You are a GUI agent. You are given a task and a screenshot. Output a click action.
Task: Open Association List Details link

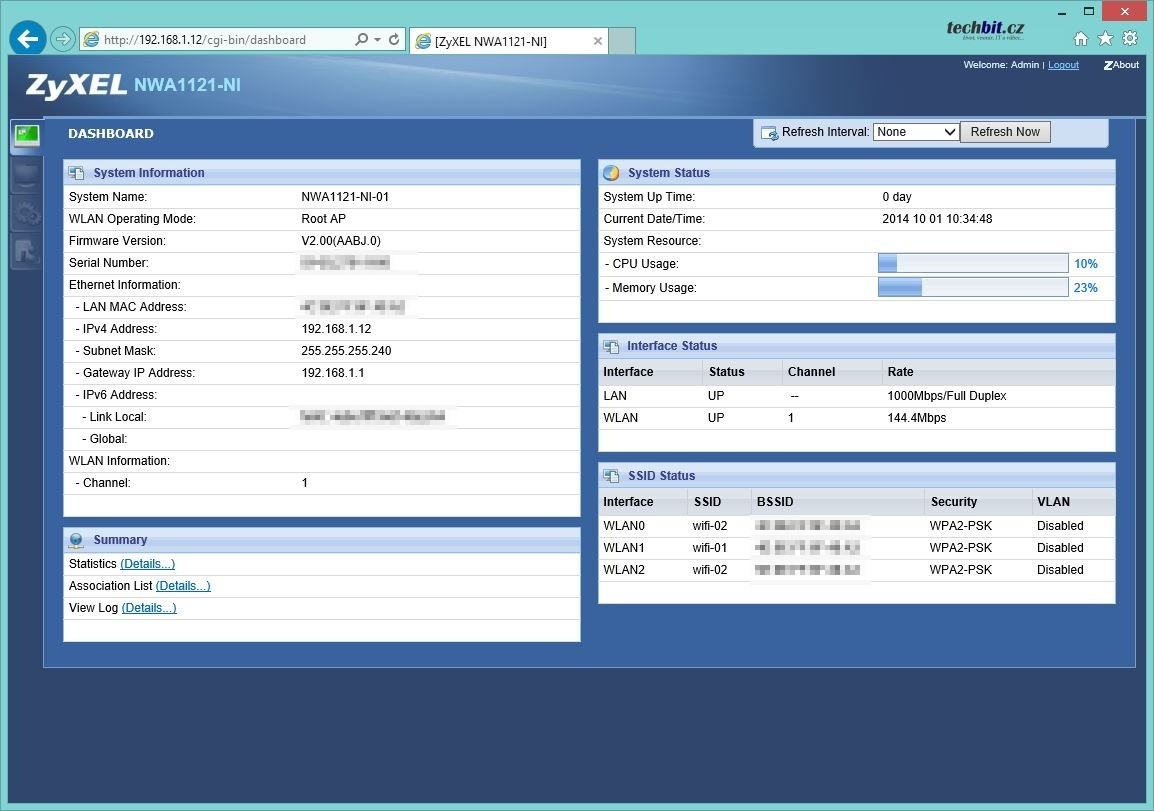tap(183, 586)
